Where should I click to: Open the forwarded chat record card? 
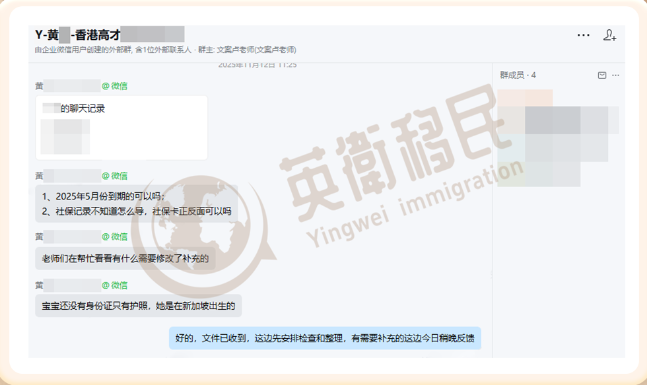[121, 128]
